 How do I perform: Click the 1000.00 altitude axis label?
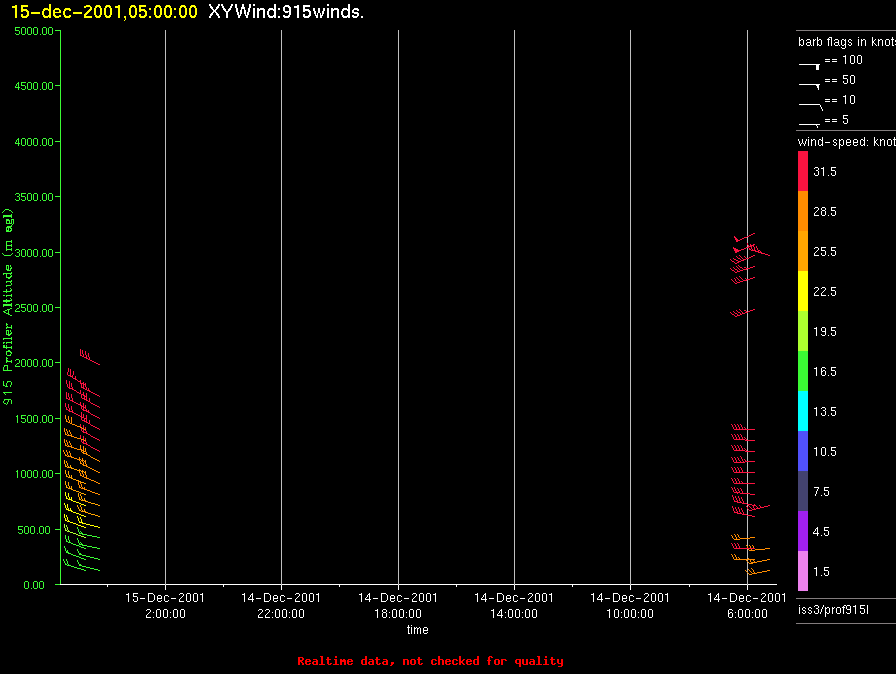pyautogui.click(x=34, y=474)
